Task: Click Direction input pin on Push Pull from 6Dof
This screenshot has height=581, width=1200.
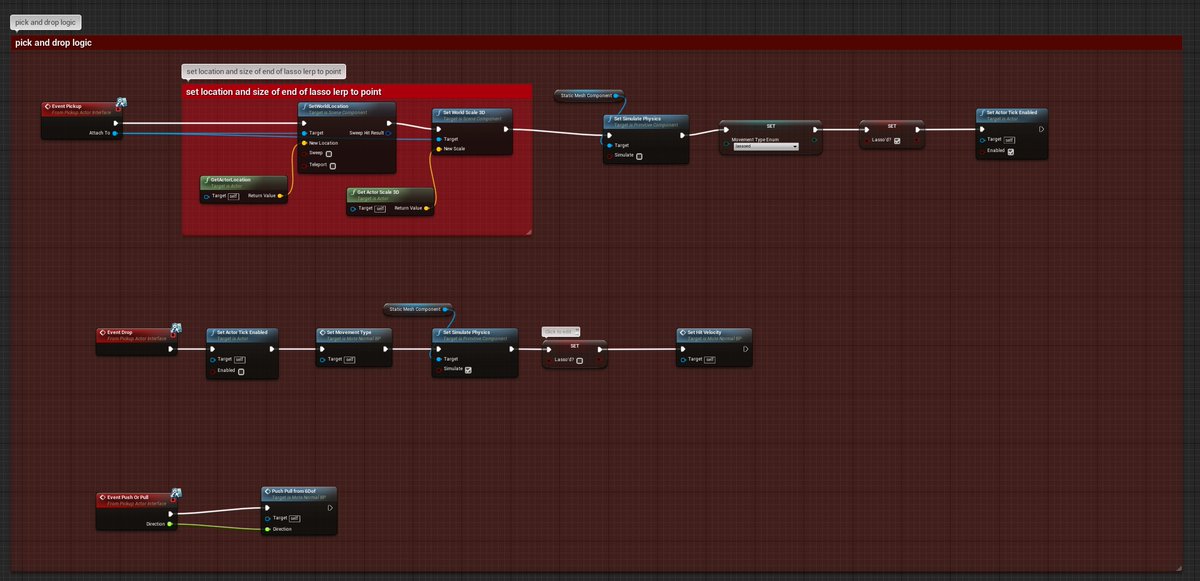Action: click(267, 528)
